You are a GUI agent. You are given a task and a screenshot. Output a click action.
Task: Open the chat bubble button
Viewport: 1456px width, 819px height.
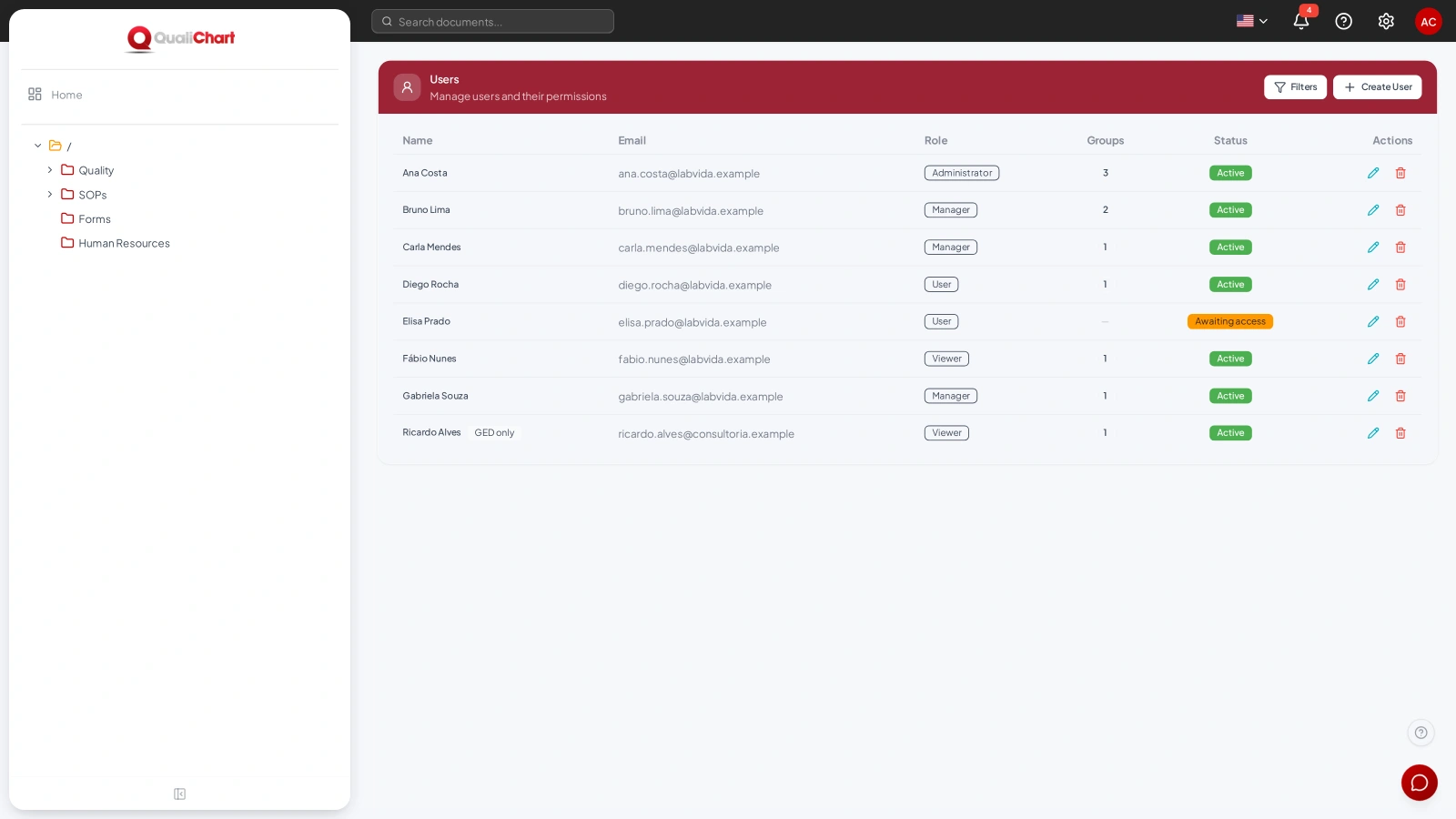coord(1419,783)
